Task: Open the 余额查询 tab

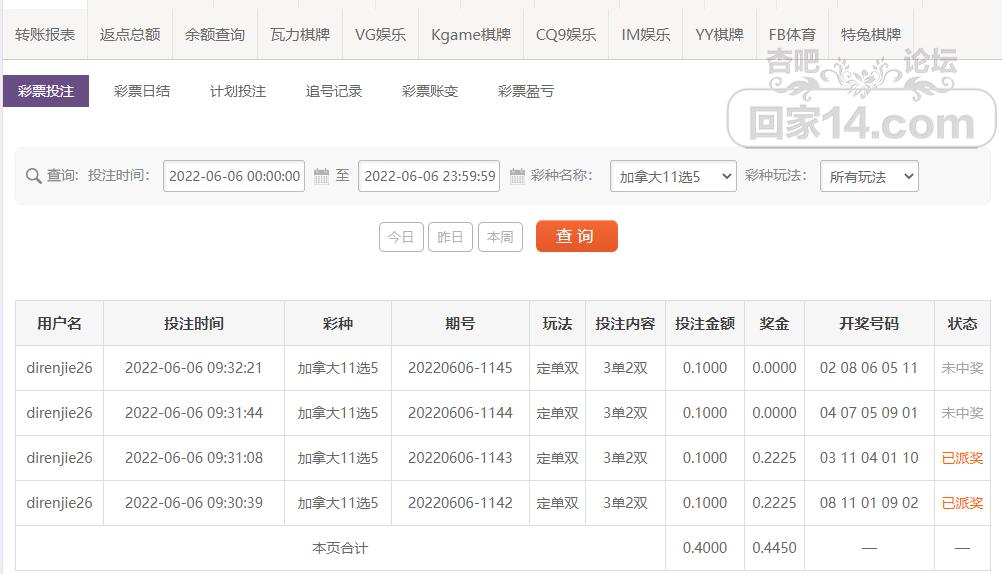Action: point(215,35)
